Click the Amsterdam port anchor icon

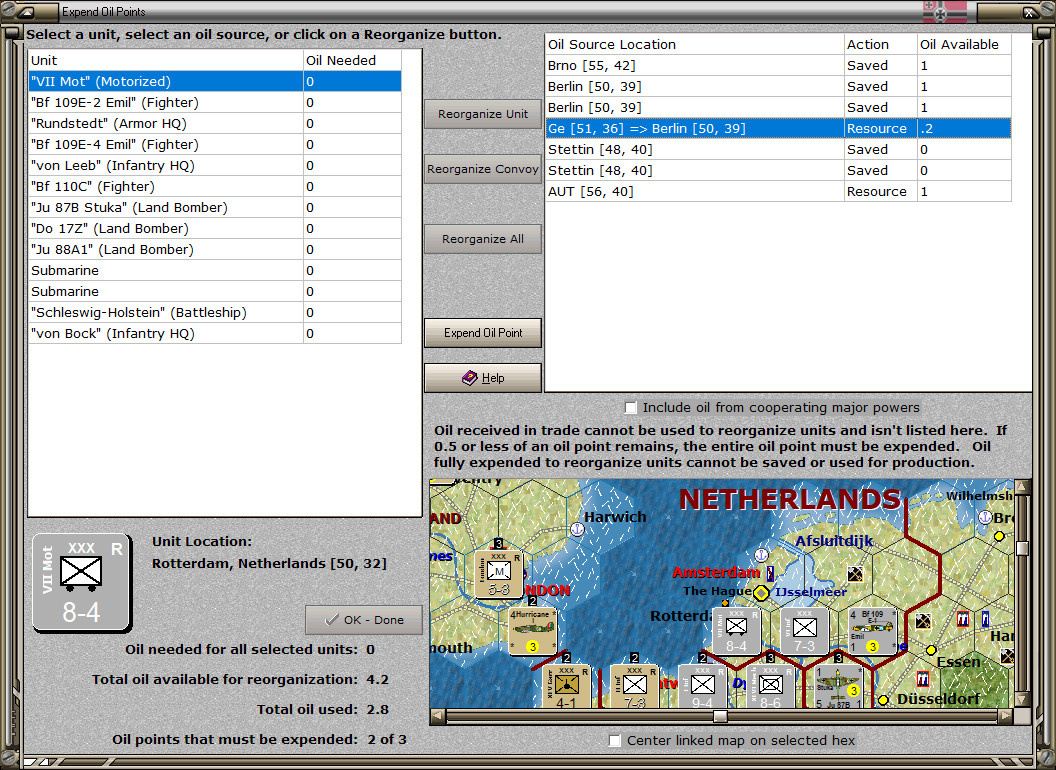762,555
